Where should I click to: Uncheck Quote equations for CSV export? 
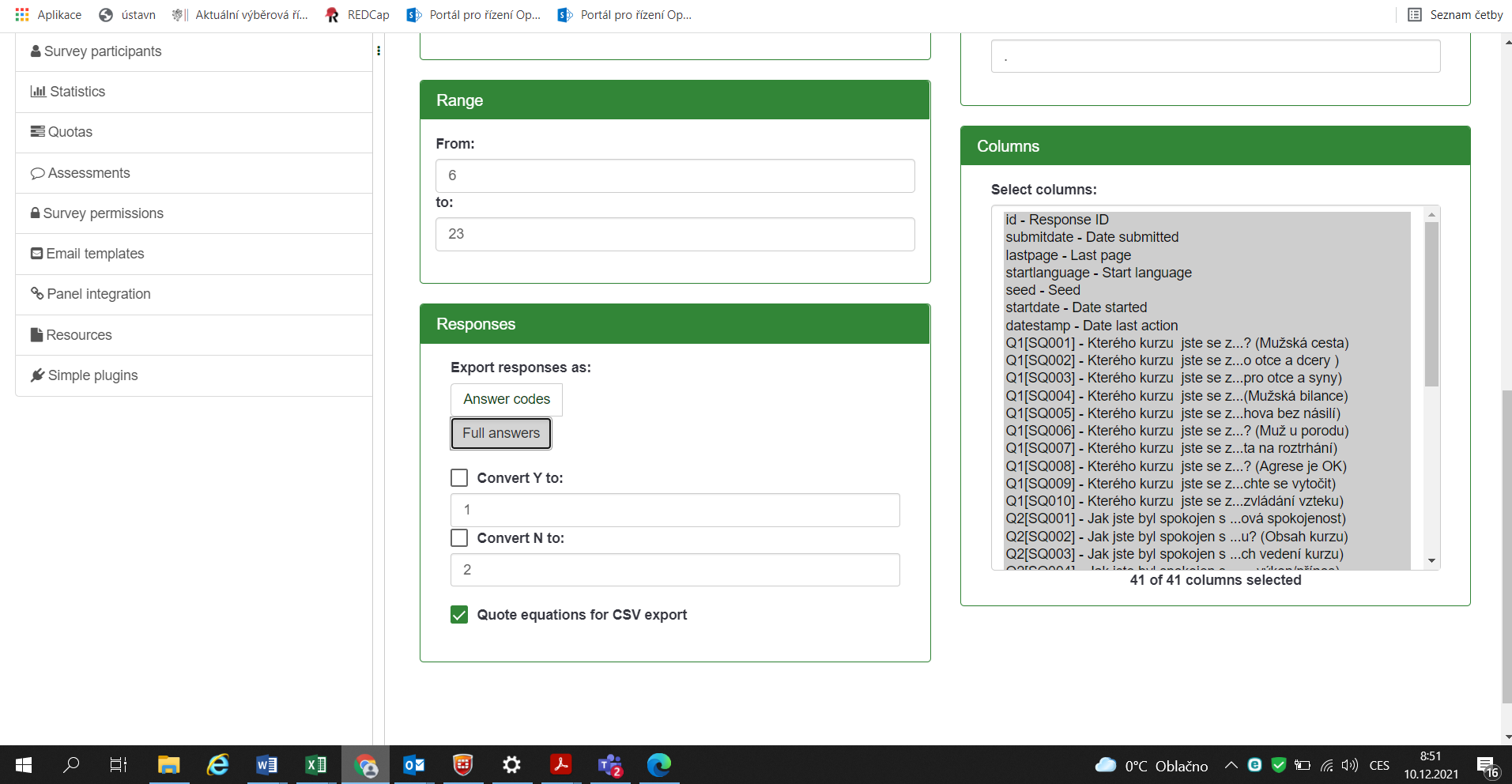point(459,615)
